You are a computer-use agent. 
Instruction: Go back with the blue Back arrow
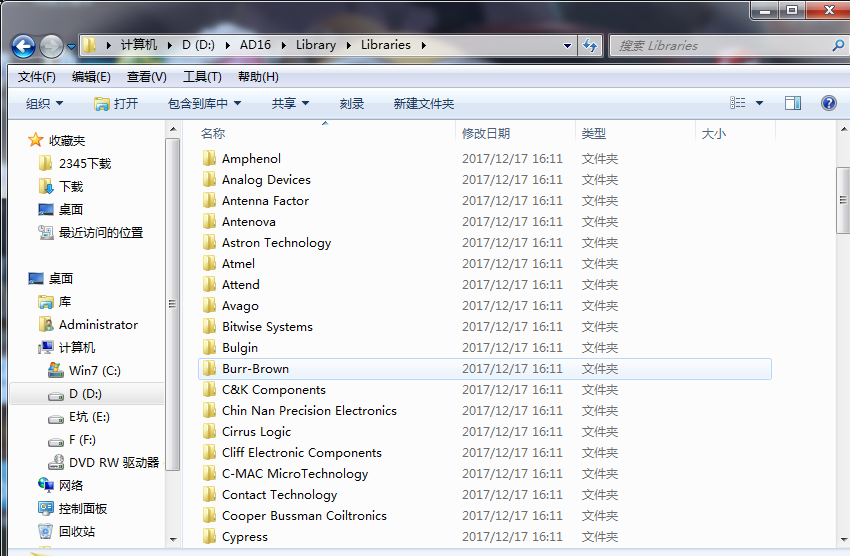click(24, 47)
